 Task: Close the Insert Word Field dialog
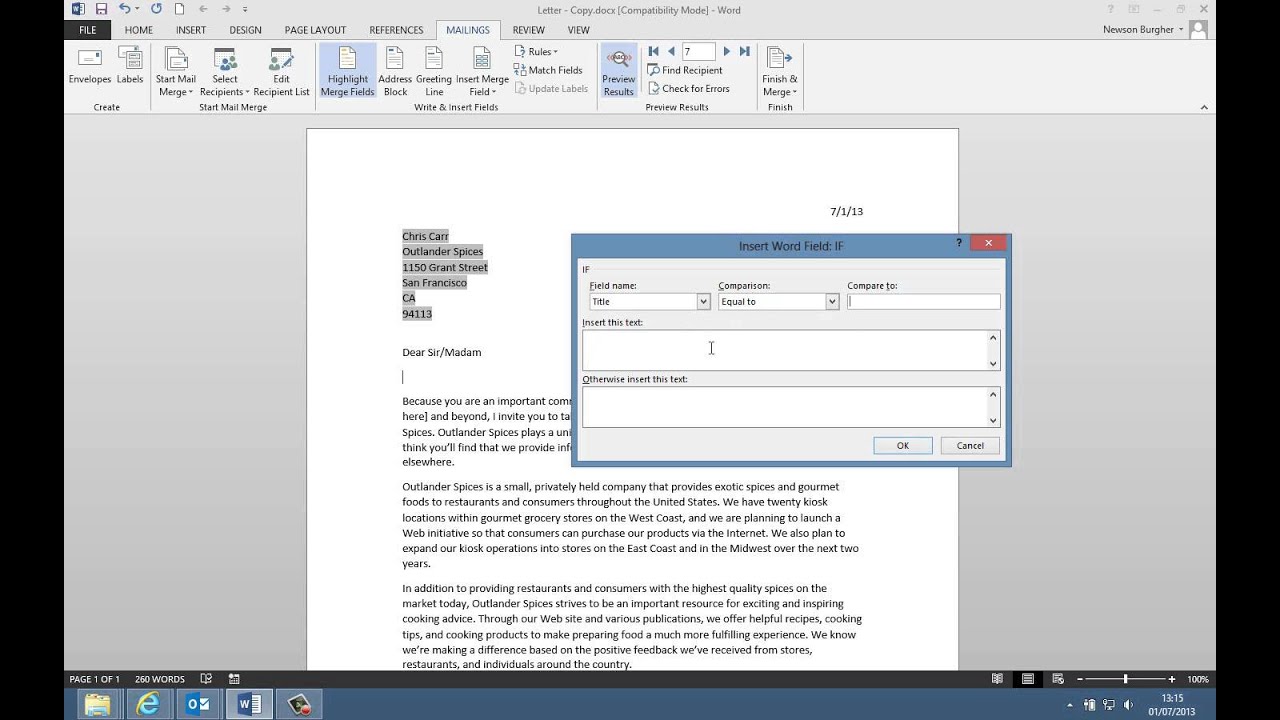point(988,243)
